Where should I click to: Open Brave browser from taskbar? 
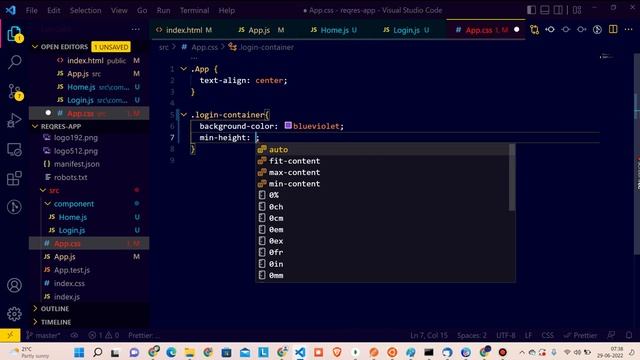pos(337,352)
